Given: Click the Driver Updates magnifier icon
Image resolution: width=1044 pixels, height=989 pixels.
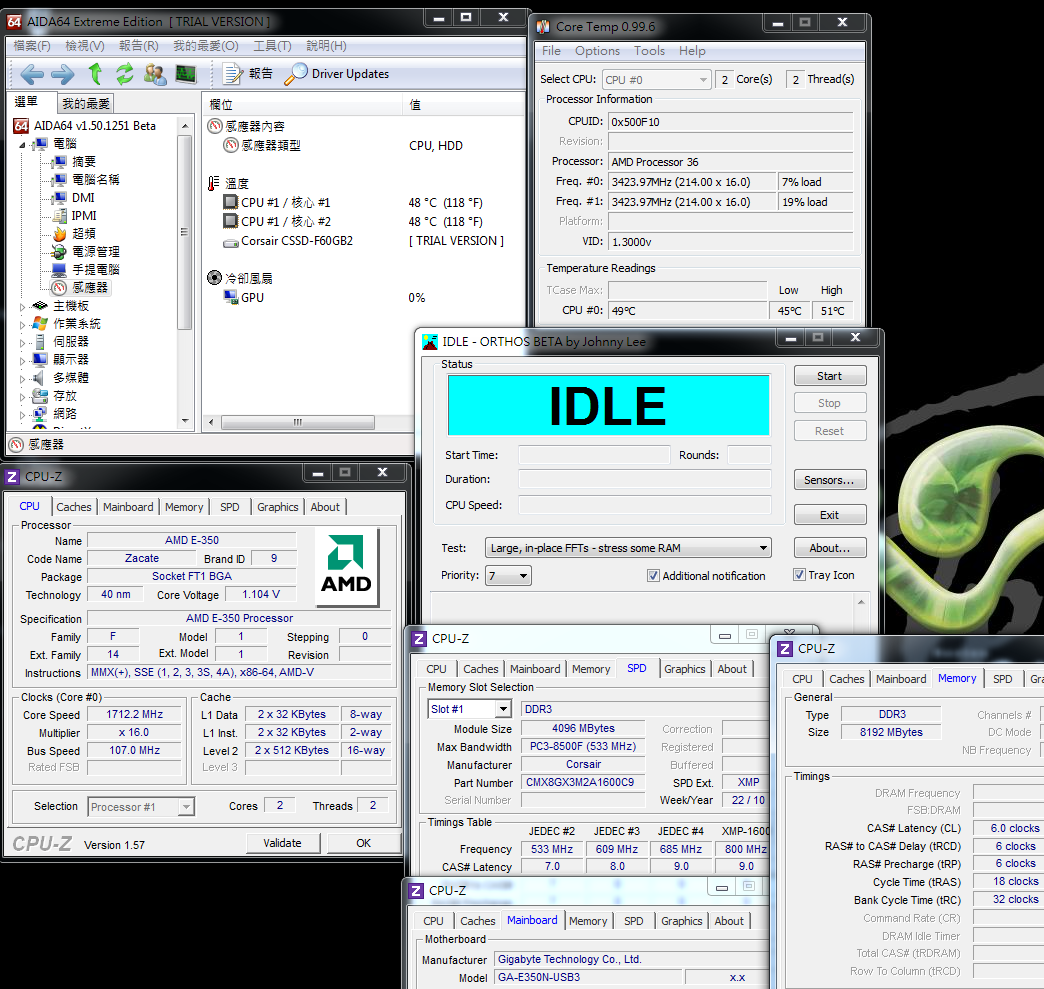Looking at the screenshot, I should pyautogui.click(x=296, y=74).
